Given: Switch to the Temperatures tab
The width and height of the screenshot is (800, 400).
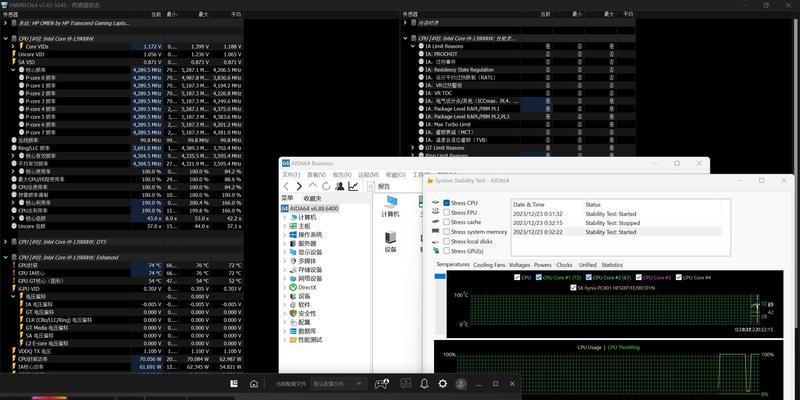Looking at the screenshot, I should tap(453, 264).
